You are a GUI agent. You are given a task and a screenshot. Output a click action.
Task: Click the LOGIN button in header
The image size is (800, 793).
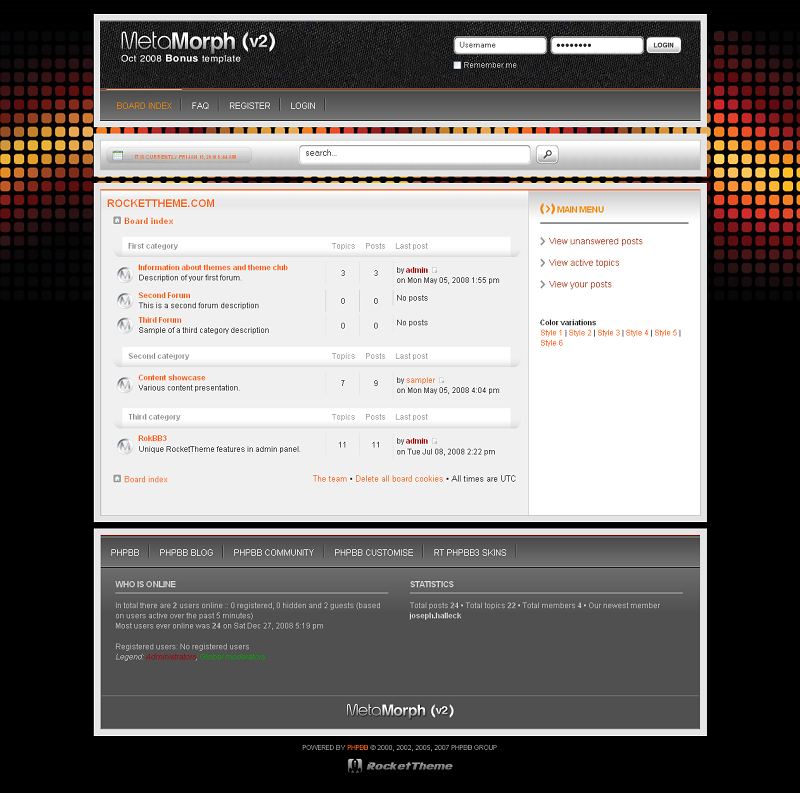click(663, 45)
